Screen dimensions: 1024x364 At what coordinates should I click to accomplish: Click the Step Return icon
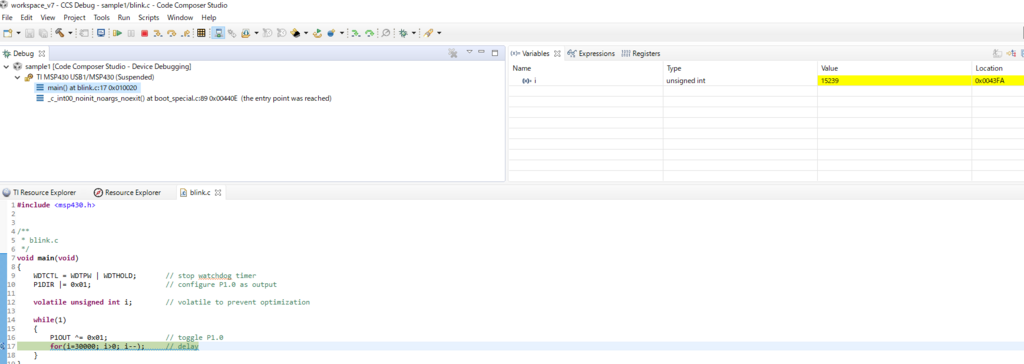(x=185, y=33)
